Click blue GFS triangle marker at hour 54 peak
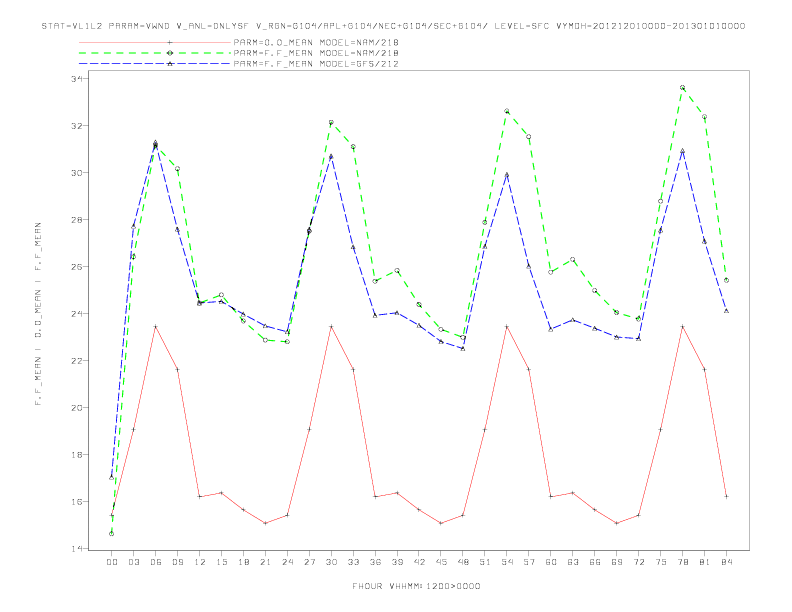The image size is (792, 612). coord(507,175)
